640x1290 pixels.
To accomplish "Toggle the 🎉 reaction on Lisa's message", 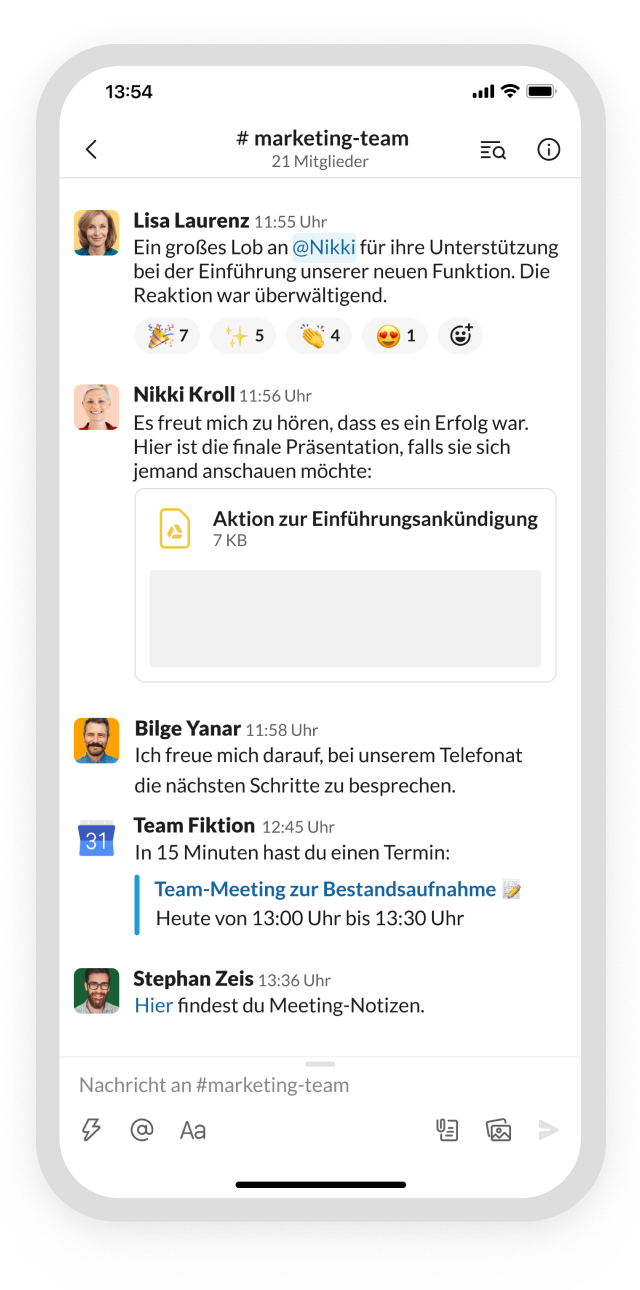I will pos(166,335).
